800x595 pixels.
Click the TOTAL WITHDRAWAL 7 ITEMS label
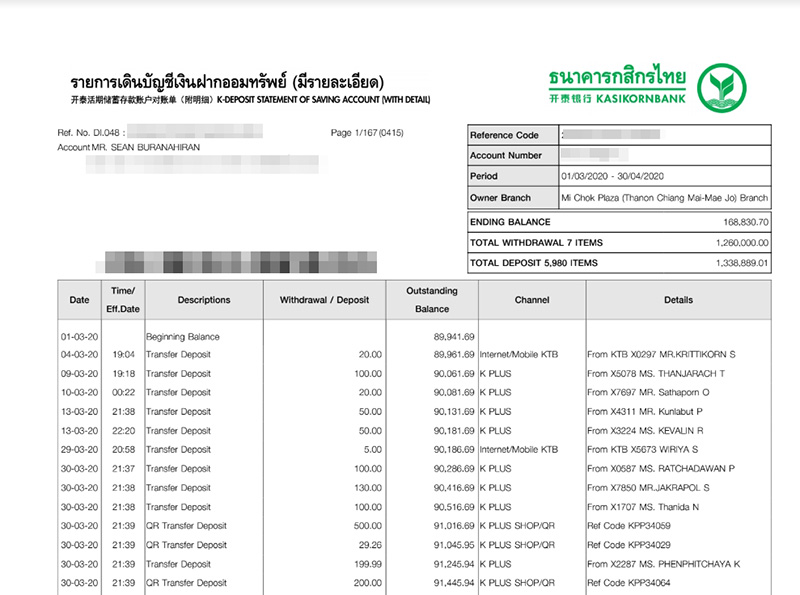coord(536,242)
